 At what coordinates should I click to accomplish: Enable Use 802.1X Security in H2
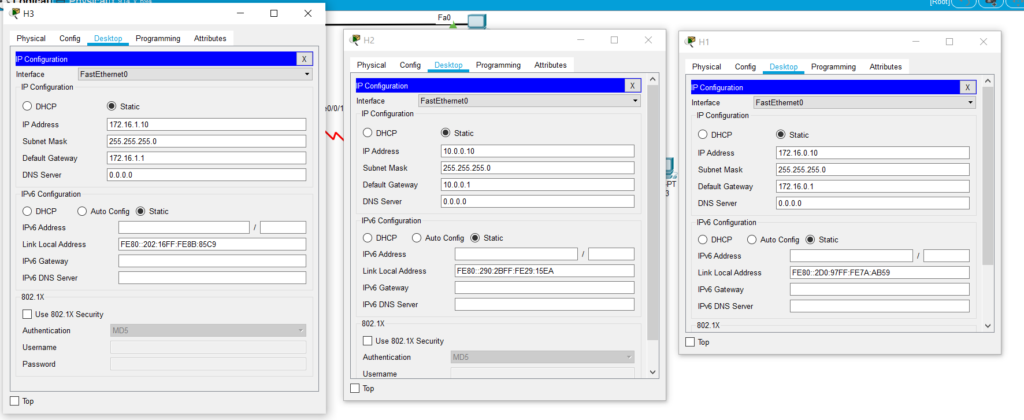coord(368,340)
